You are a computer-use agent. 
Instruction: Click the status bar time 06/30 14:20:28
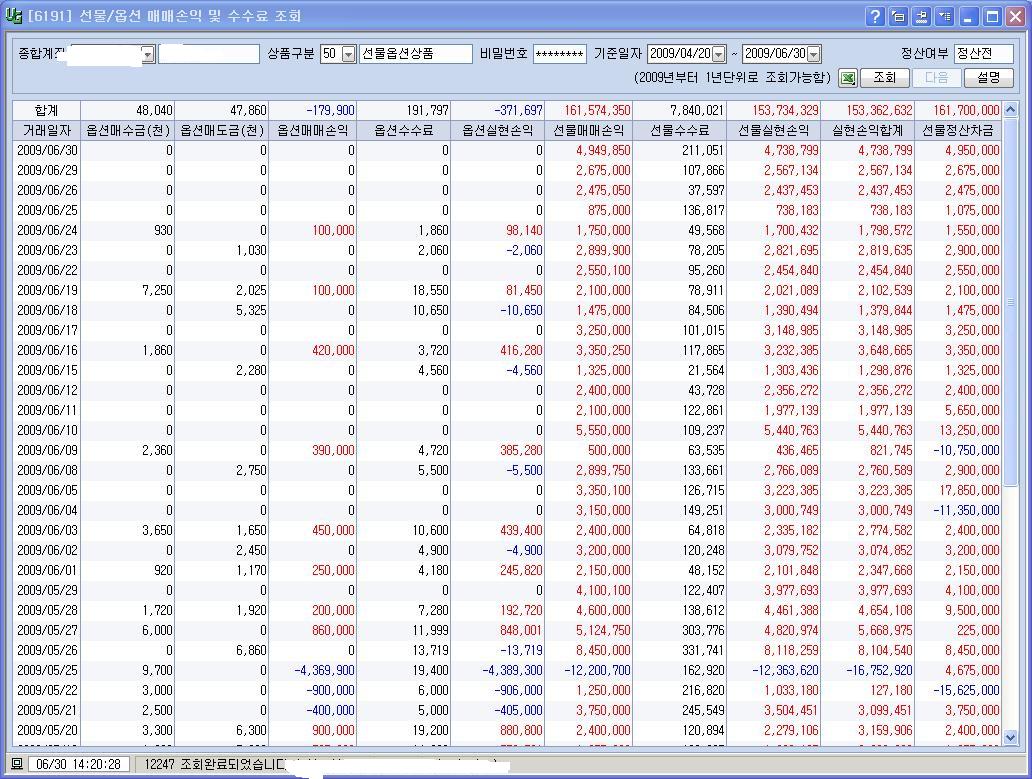(78, 764)
